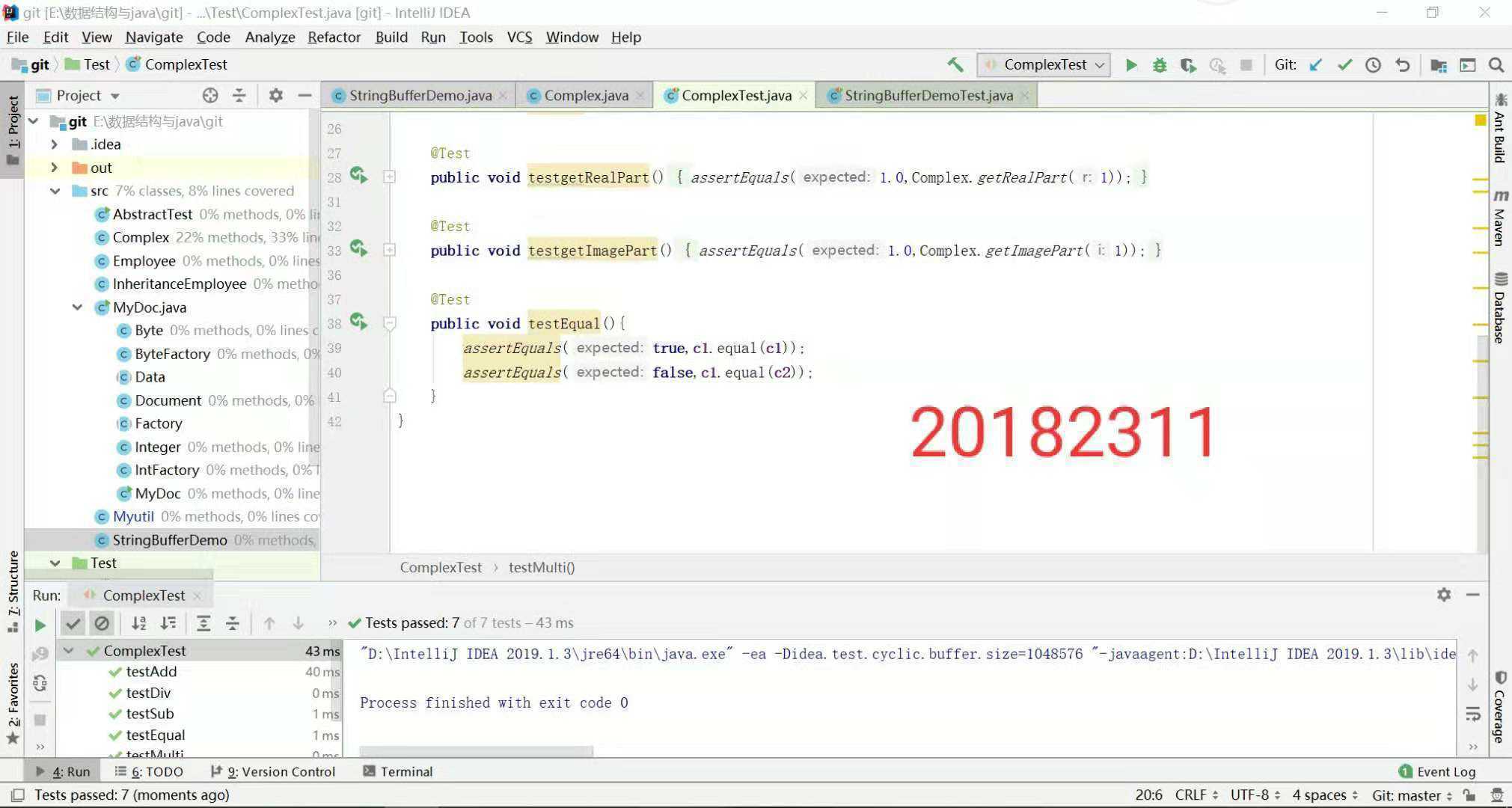Expand all test results
The width and height of the screenshot is (1512, 808).
203,623
